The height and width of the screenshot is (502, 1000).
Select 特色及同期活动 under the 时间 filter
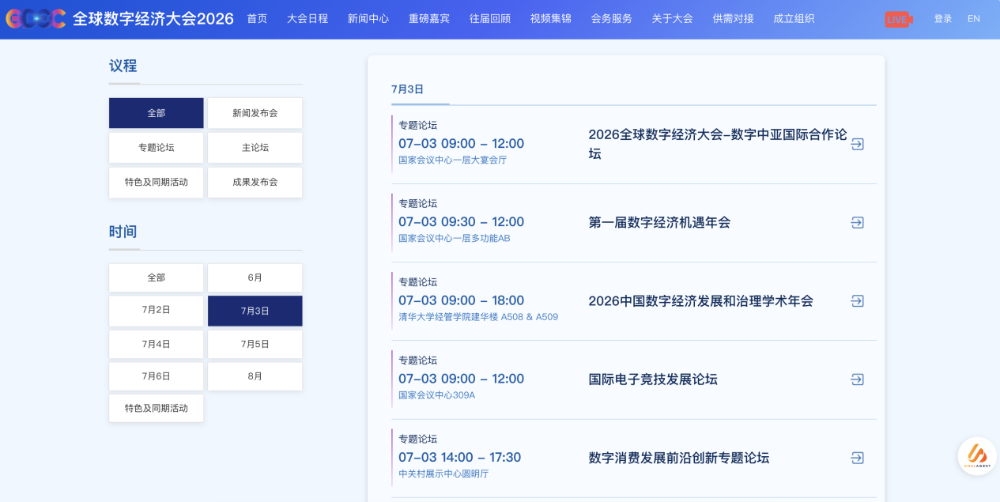(156, 408)
